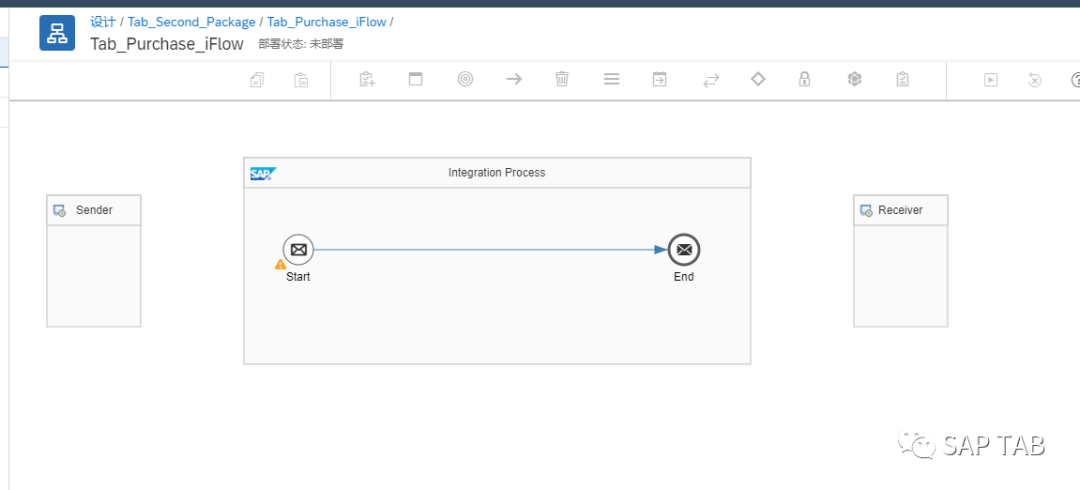The image size is (1080, 490).
Task: Select the Start message event
Action: (x=298, y=249)
